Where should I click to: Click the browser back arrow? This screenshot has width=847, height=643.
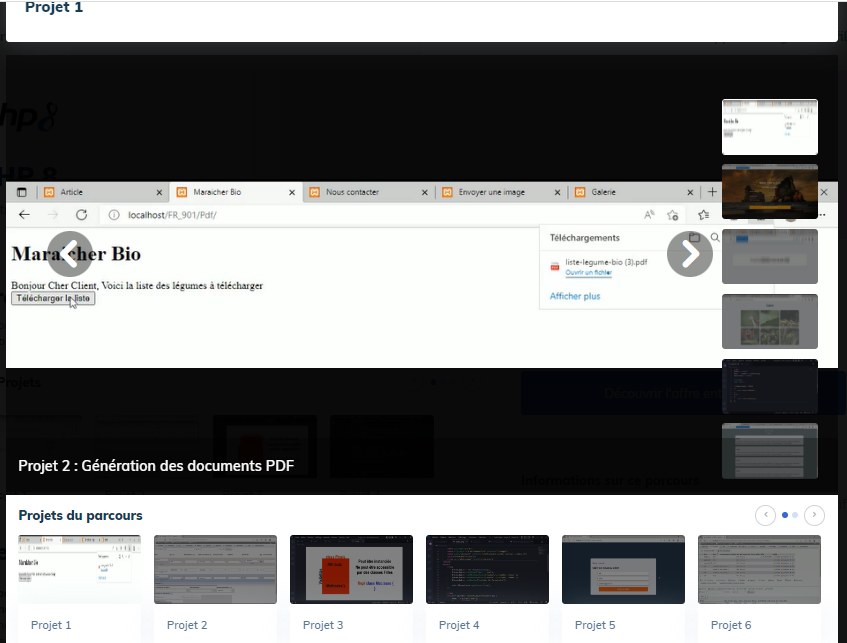click(x=24, y=215)
